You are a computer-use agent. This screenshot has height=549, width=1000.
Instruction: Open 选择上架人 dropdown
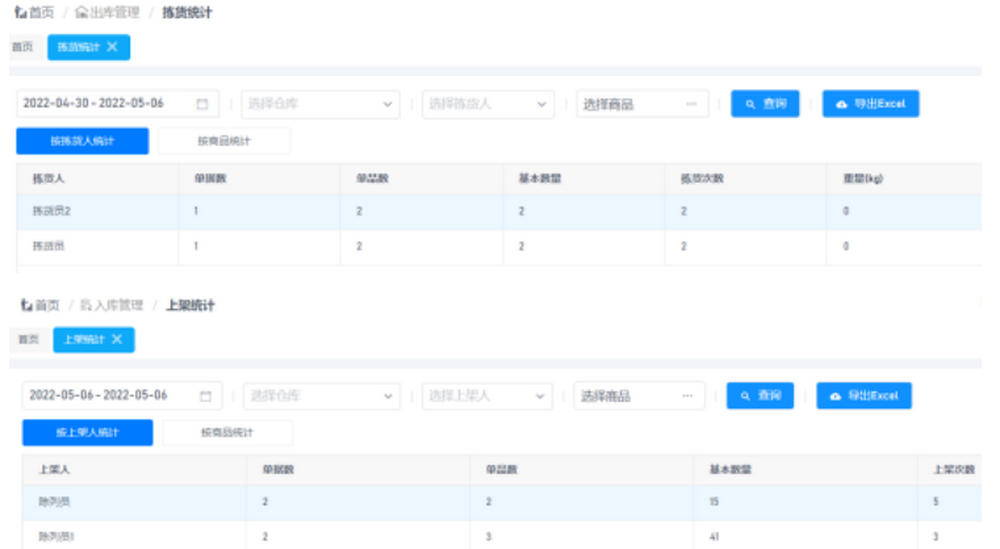(487, 396)
